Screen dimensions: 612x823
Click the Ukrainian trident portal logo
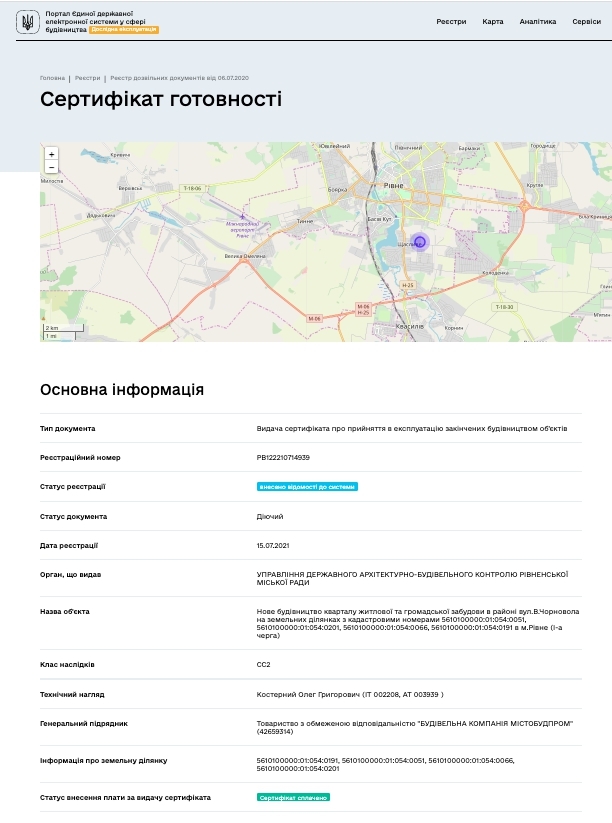(x=27, y=22)
